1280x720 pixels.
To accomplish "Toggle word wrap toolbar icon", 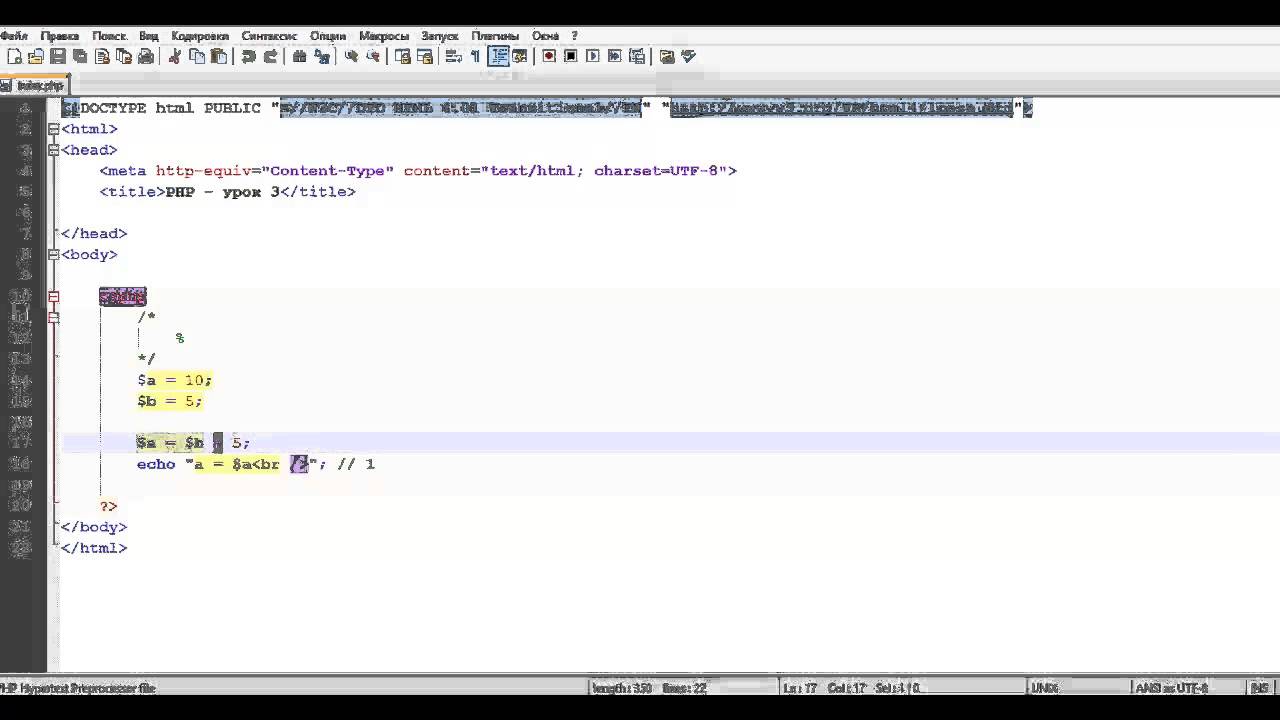I will point(453,57).
